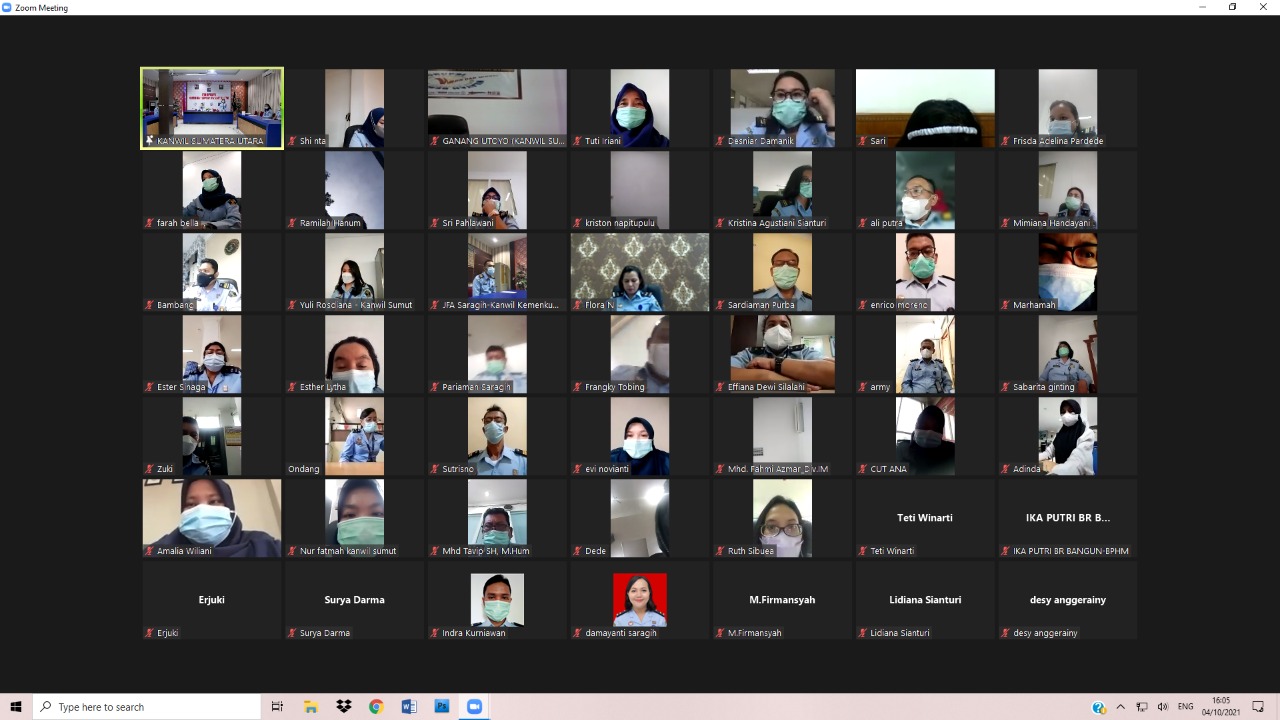Select damayanti saragih's participant tile
The width and height of the screenshot is (1280, 720).
[x=640, y=600]
